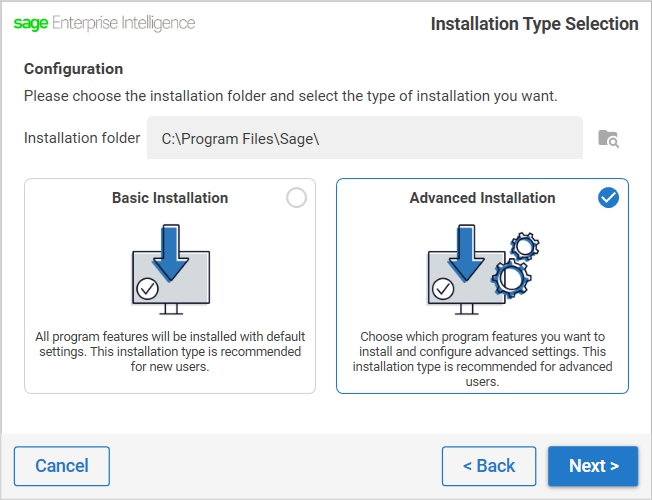Click the Enterprise Intelligence title text
652x500 pixels.
click(123, 24)
